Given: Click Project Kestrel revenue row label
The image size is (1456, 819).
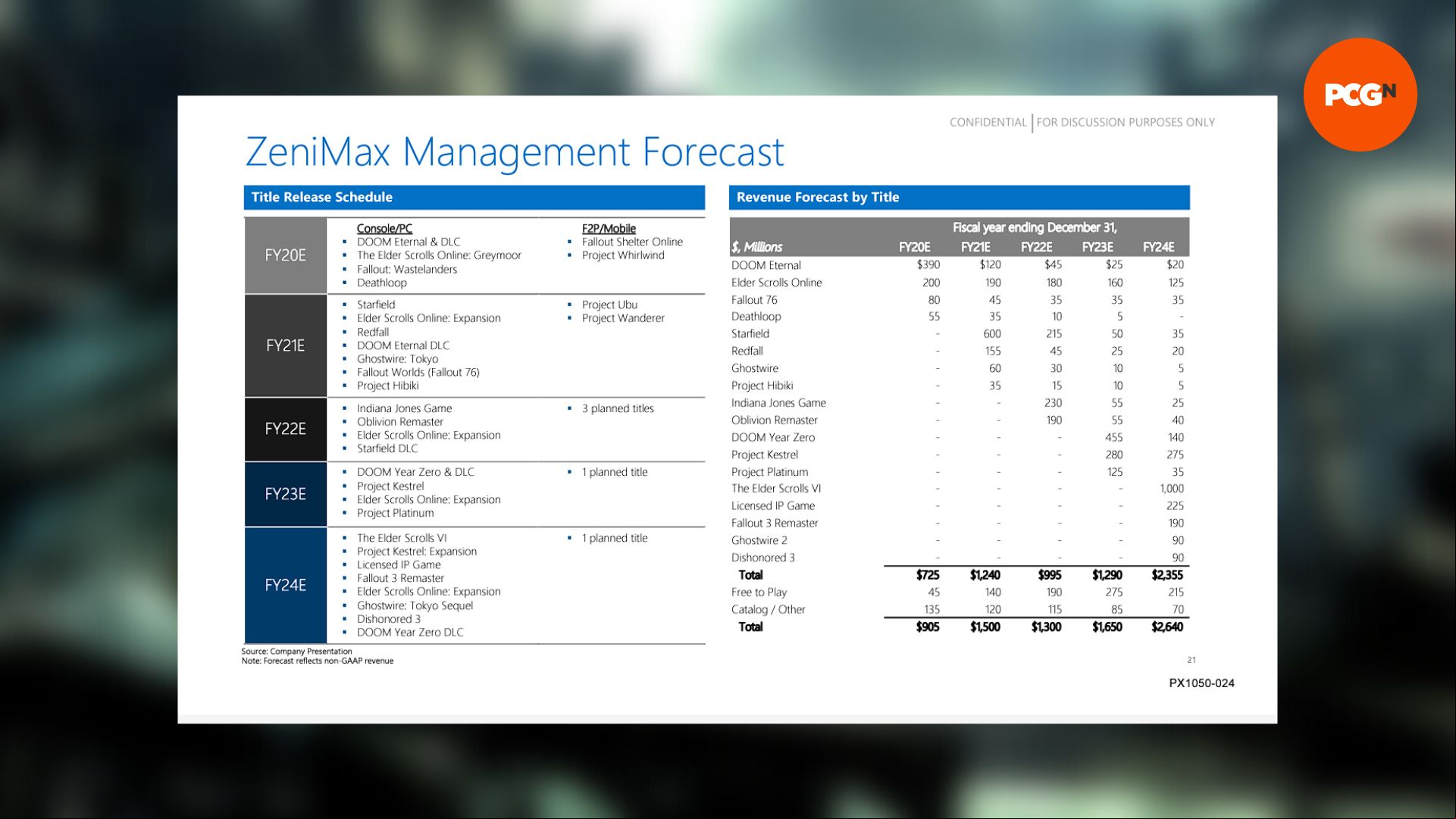Looking at the screenshot, I should [x=765, y=455].
